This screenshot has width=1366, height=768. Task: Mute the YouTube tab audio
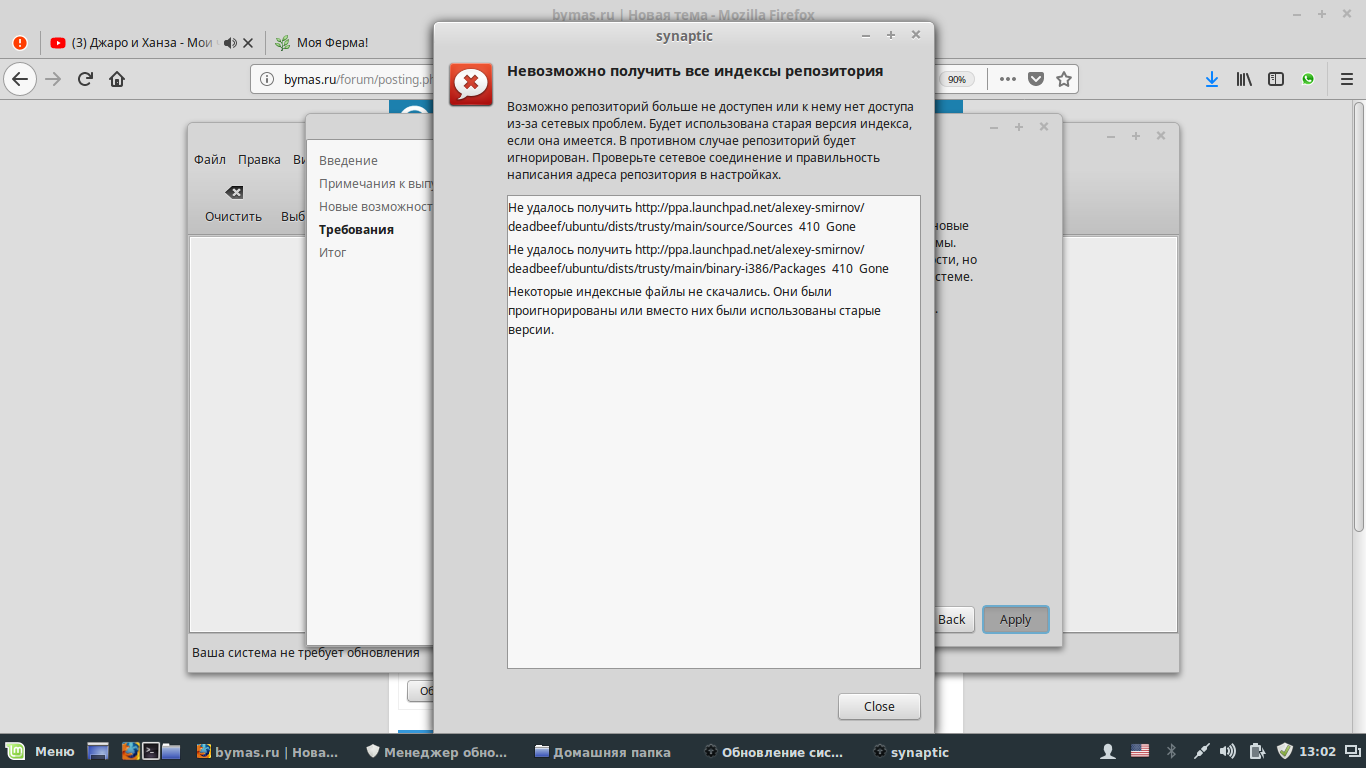[230, 43]
